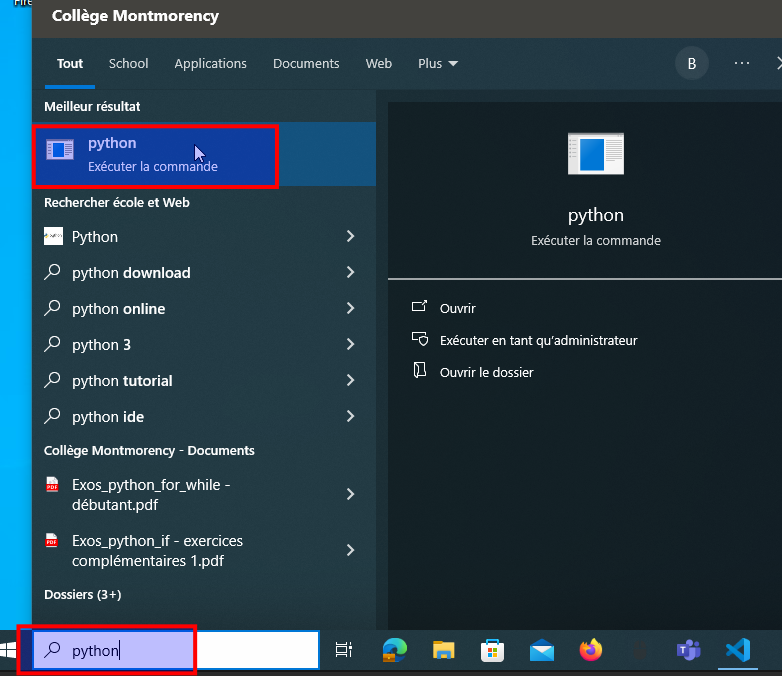Expand arrow for python tutorial suggestion

351,380
